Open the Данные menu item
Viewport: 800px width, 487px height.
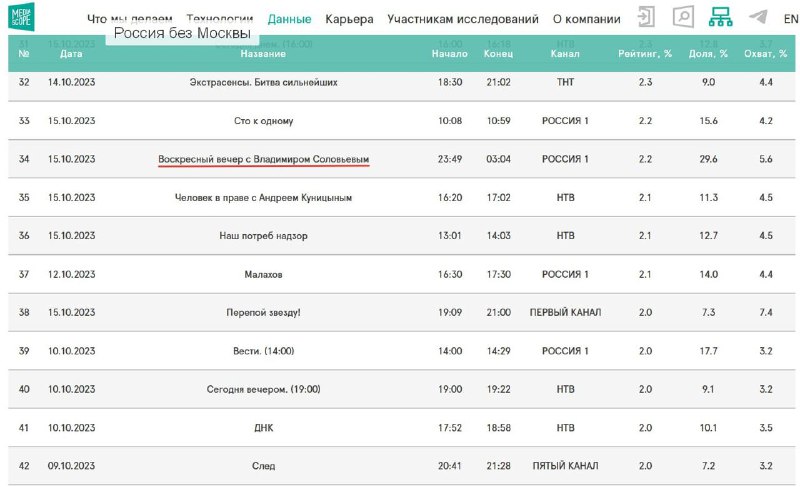pos(289,19)
